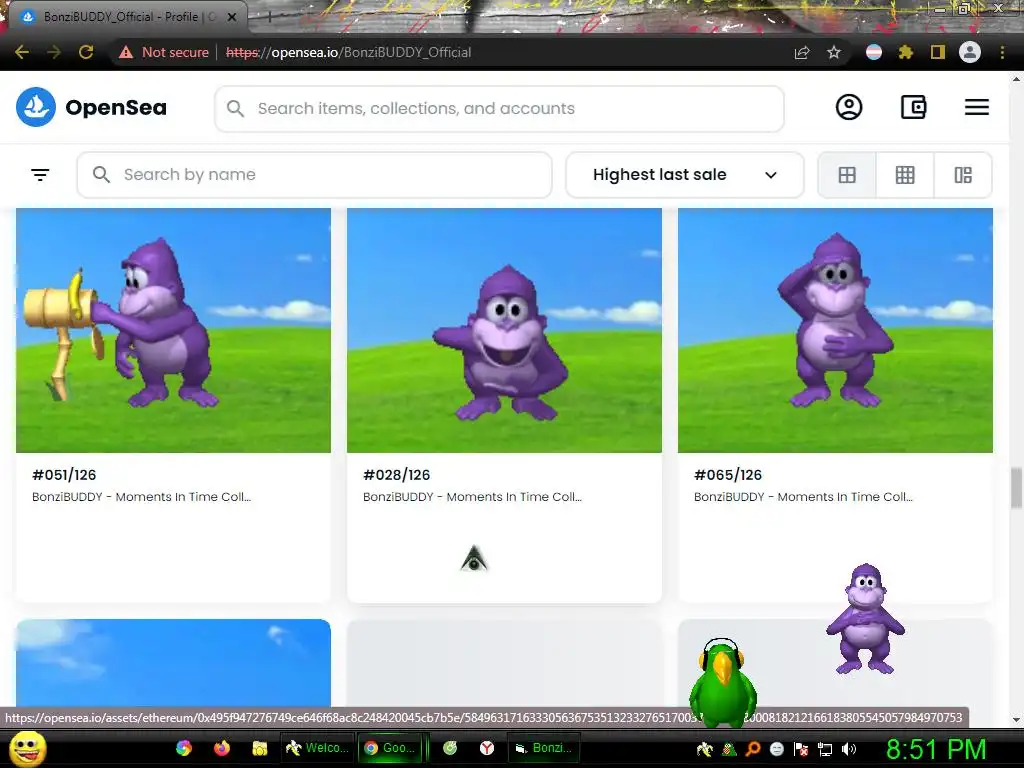
Task: Click the #028/126 title text
Action: pyautogui.click(x=396, y=475)
